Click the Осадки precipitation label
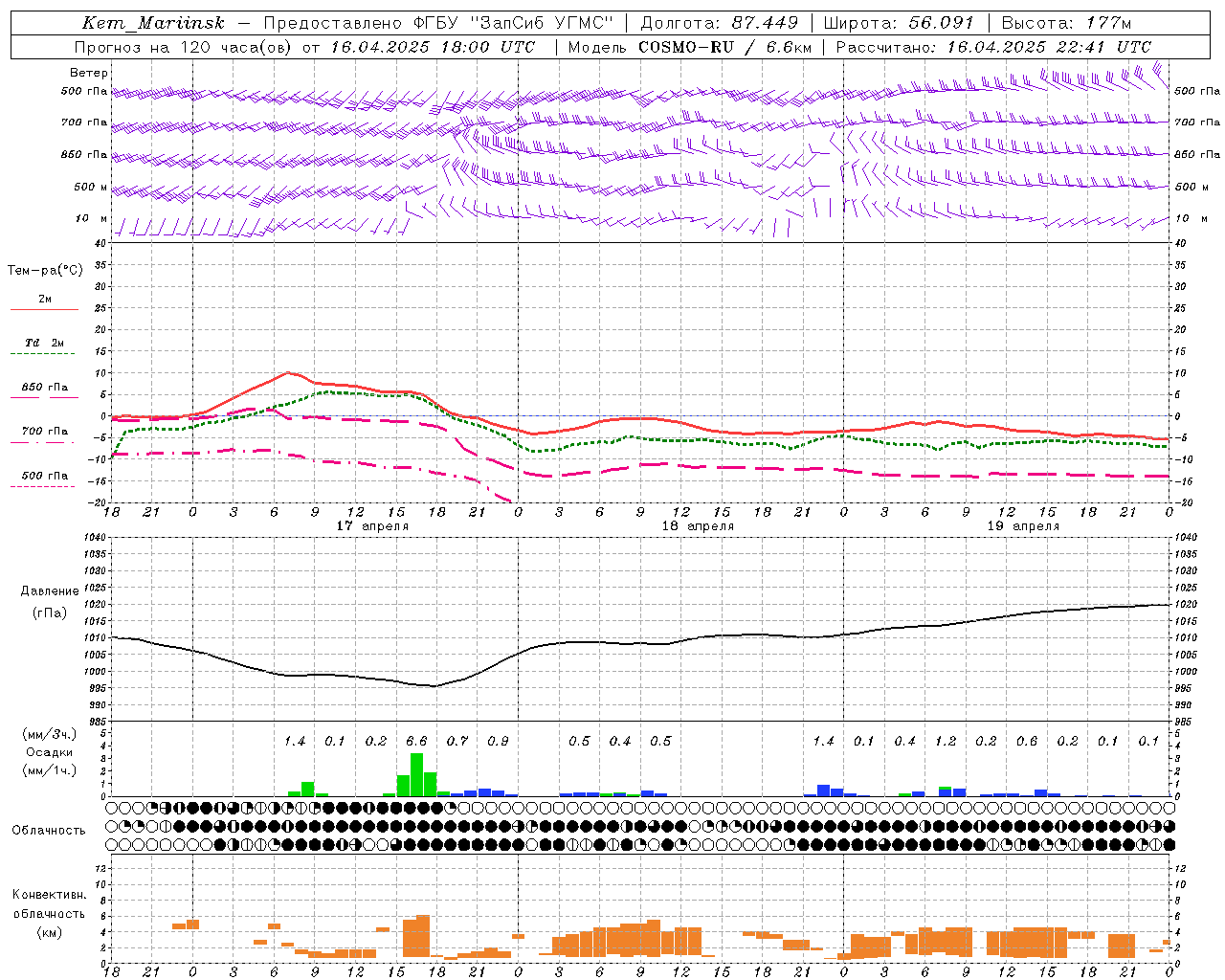The image size is (1225, 980). 49,752
